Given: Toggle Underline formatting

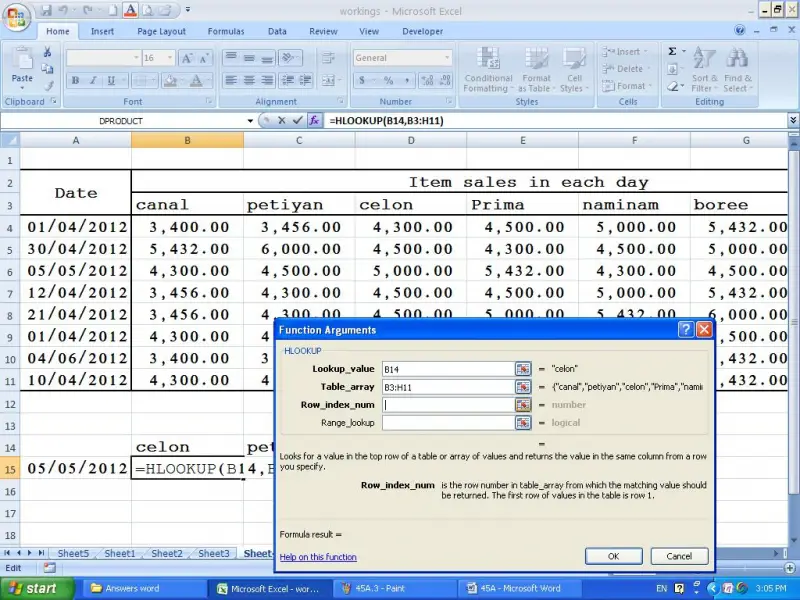Looking at the screenshot, I should pyautogui.click(x=110, y=81).
